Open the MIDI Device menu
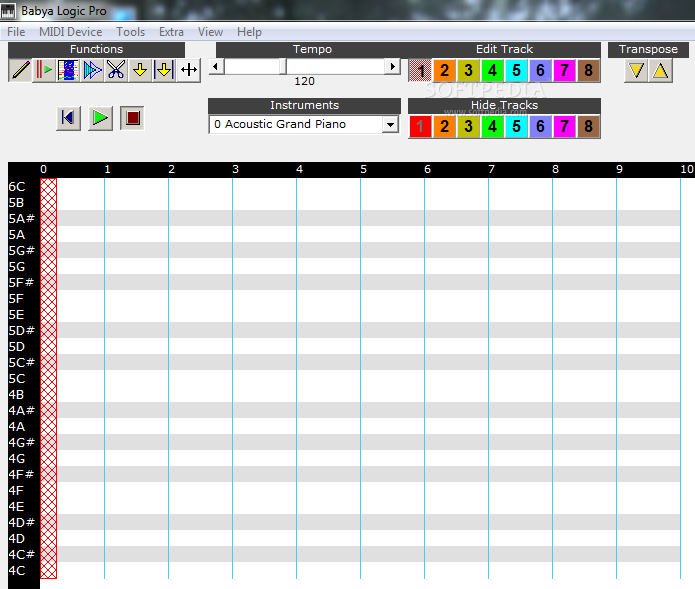This screenshot has width=695, height=589. (70, 32)
